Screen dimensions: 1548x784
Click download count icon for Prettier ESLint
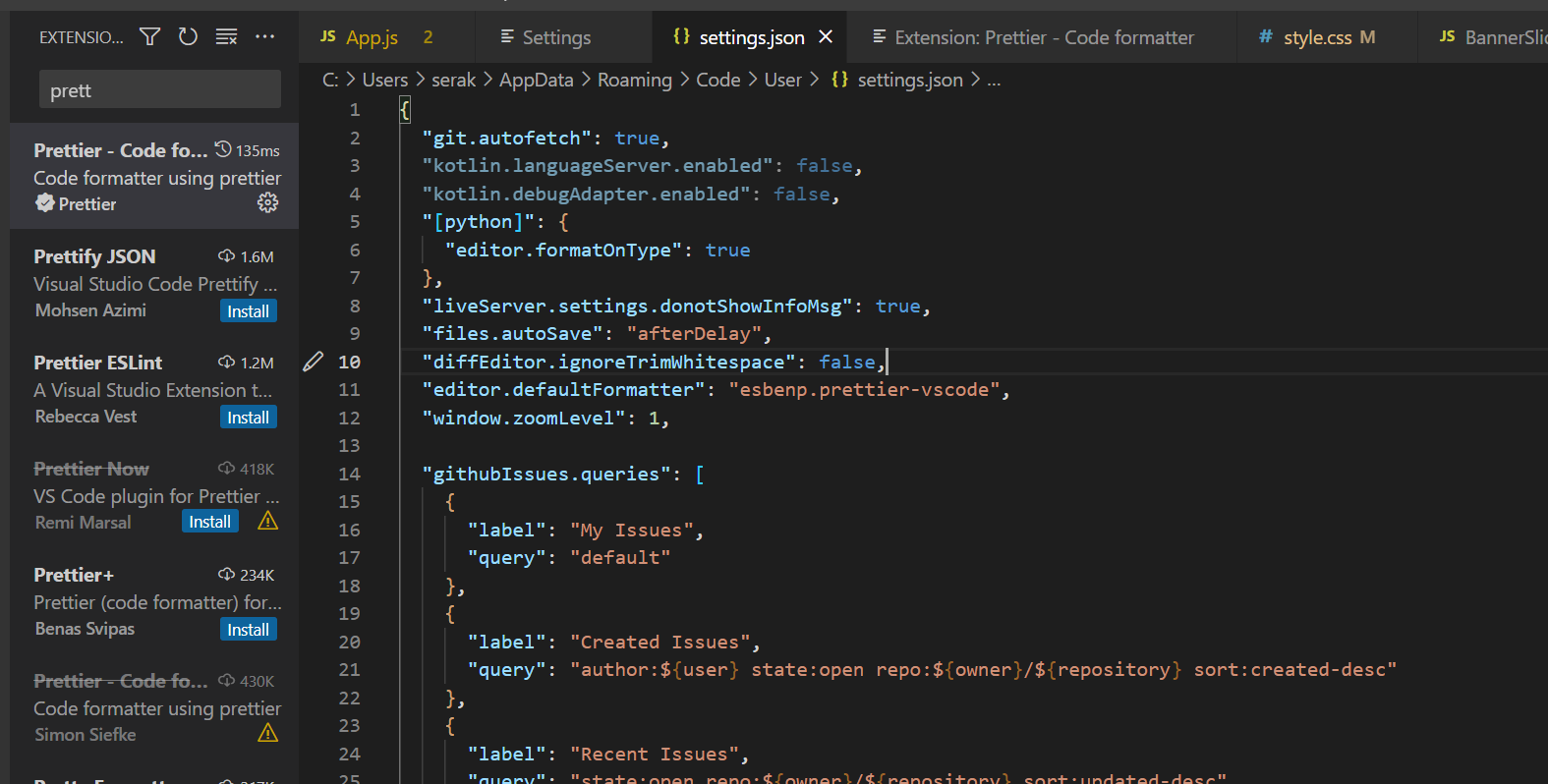226,362
